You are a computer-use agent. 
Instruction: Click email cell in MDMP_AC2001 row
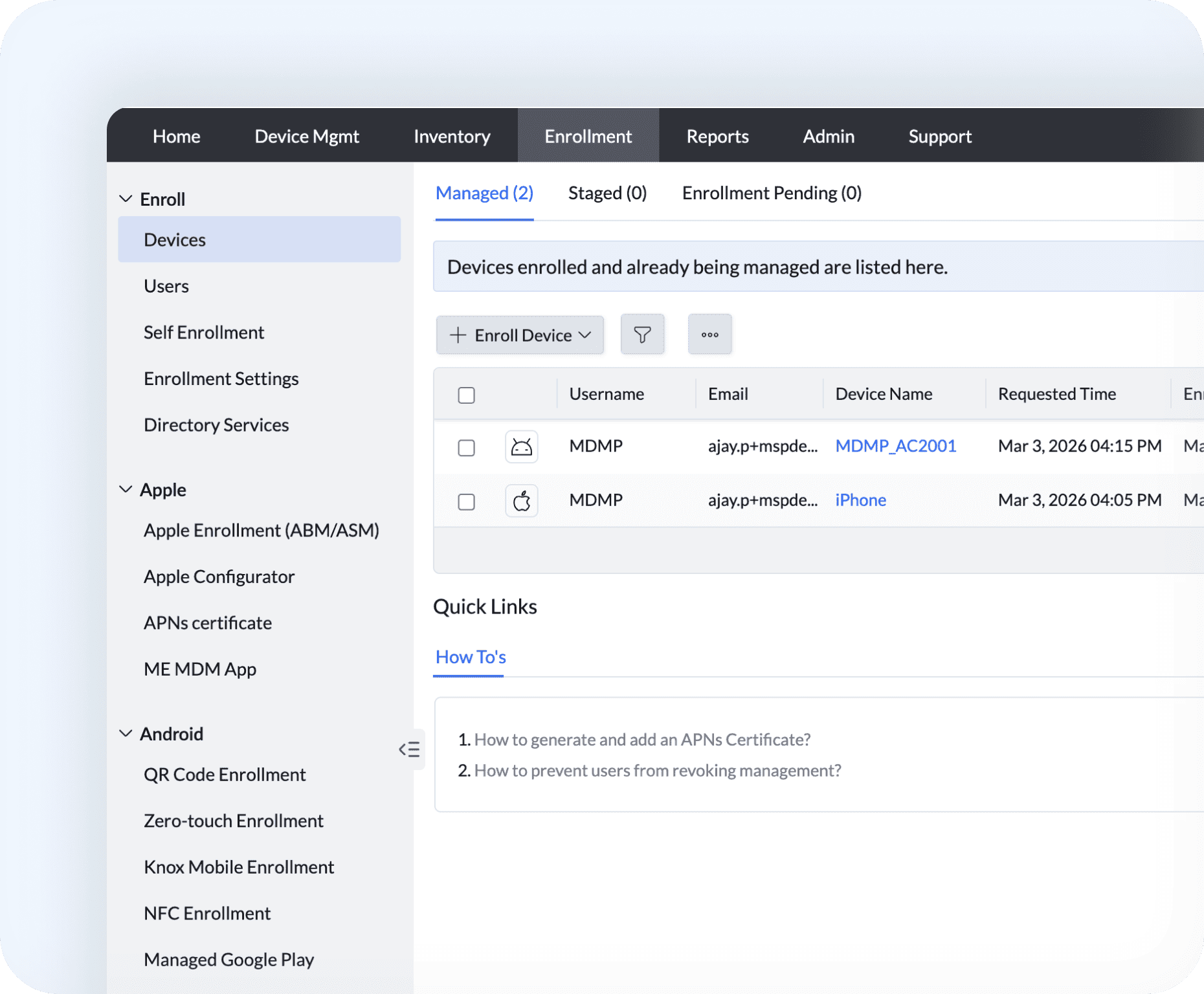click(x=763, y=446)
